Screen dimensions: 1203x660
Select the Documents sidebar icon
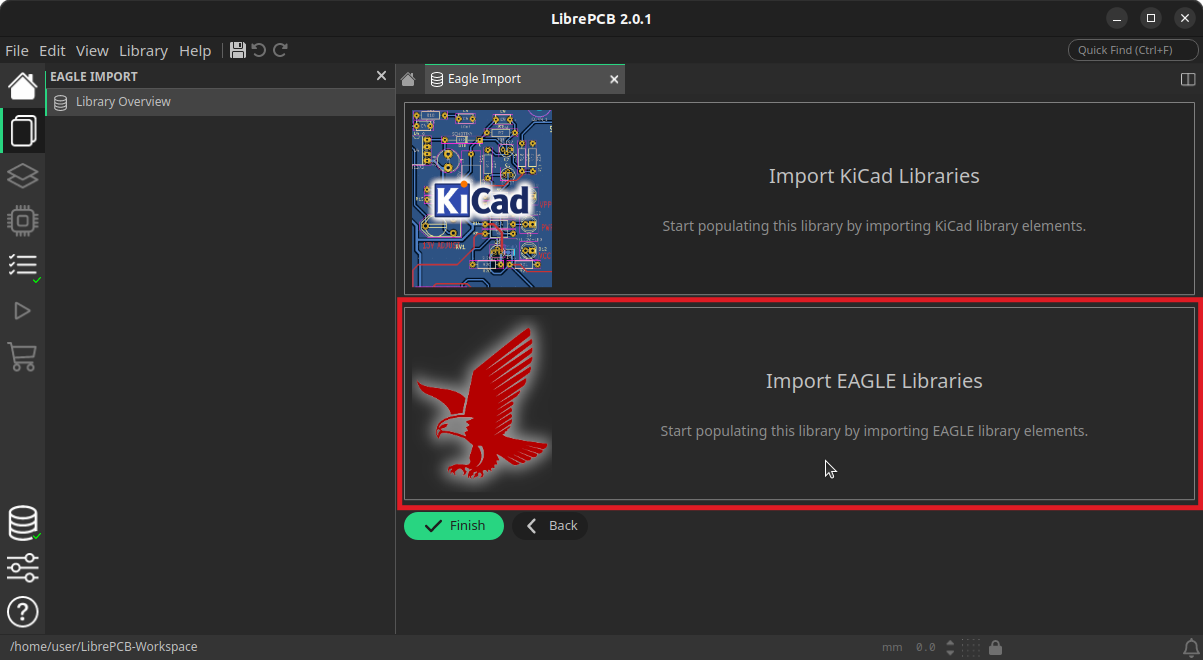pyautogui.click(x=22, y=131)
